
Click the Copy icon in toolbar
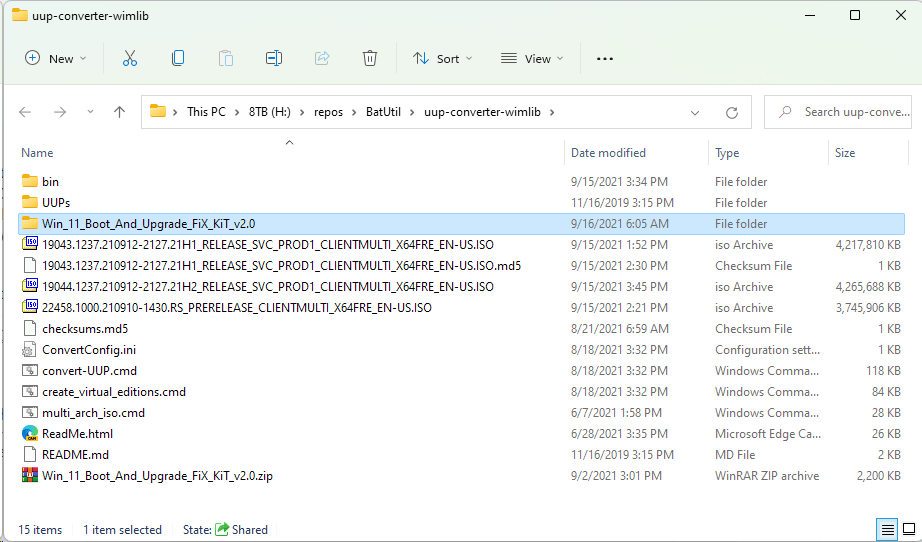tap(178, 59)
